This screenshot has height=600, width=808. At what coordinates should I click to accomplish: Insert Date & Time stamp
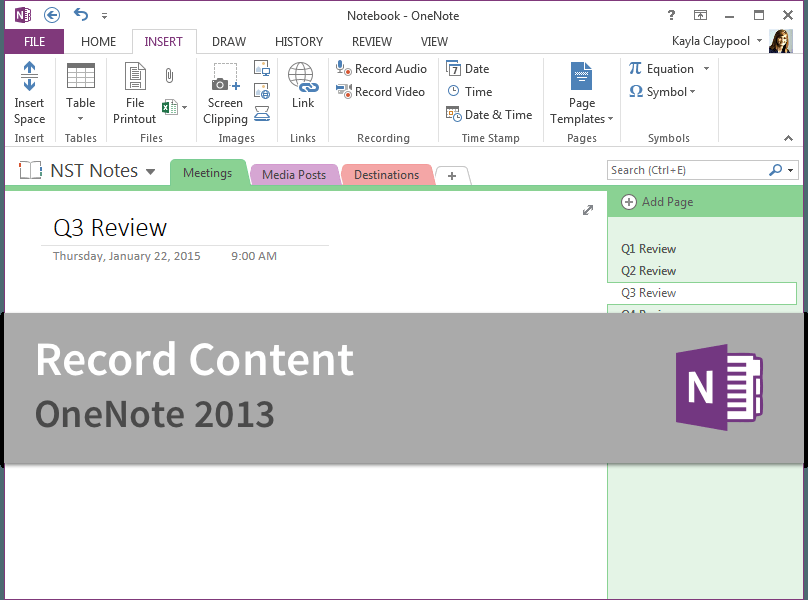click(x=489, y=114)
